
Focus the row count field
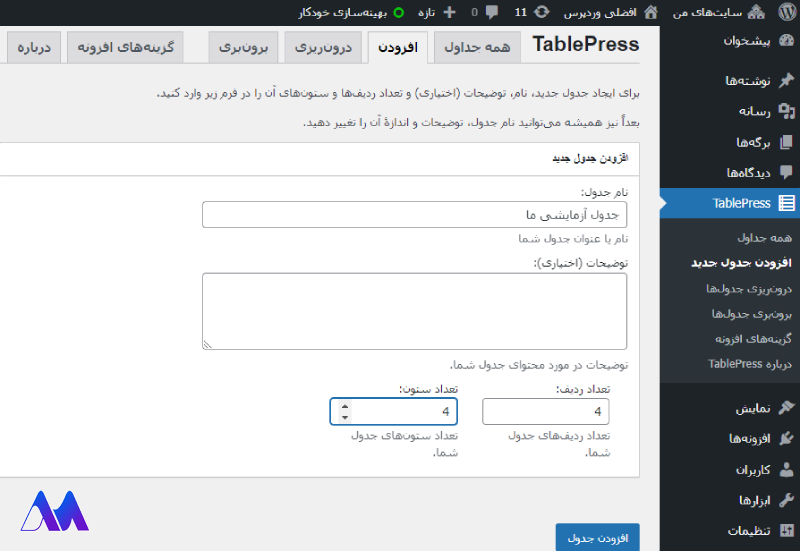546,412
